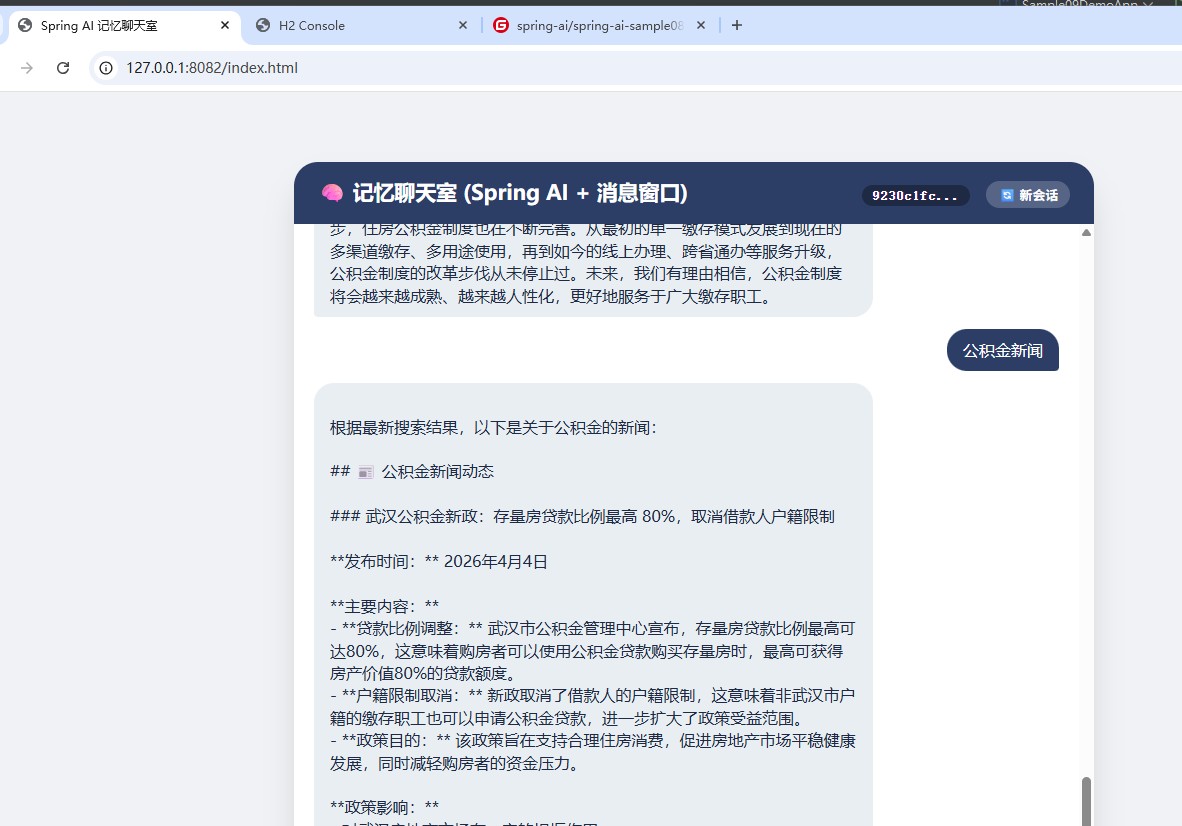Close the Spring AI 记忆聊天室 tab

click(224, 25)
